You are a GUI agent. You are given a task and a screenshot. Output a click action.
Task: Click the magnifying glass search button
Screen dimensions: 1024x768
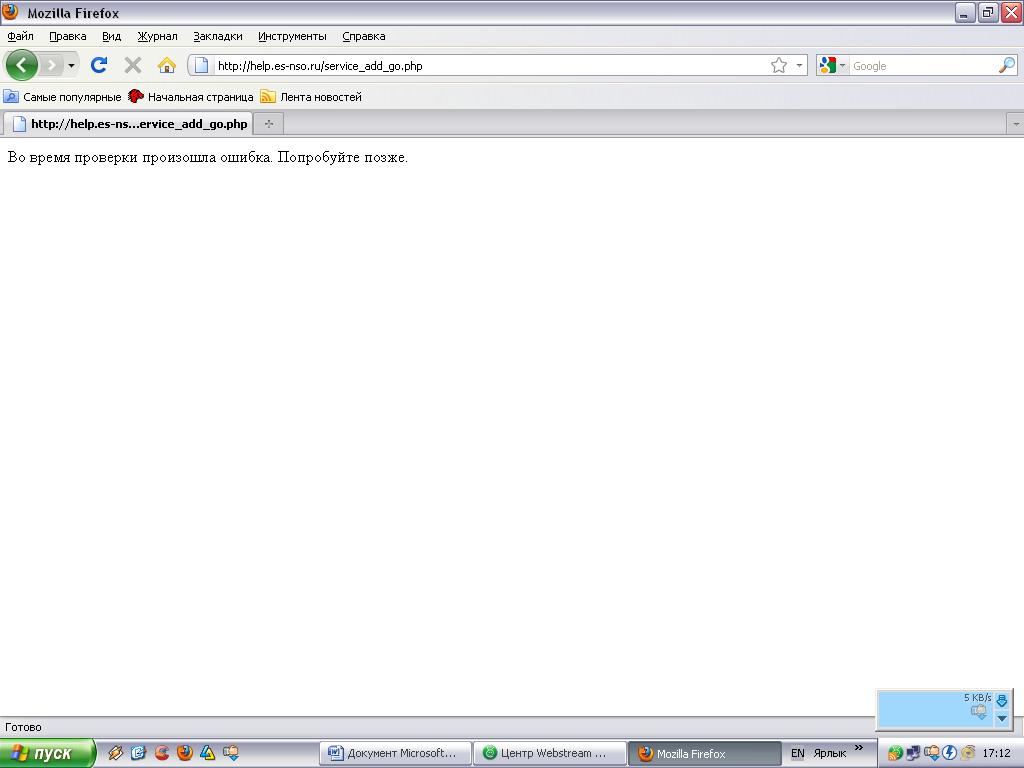[x=1007, y=65]
